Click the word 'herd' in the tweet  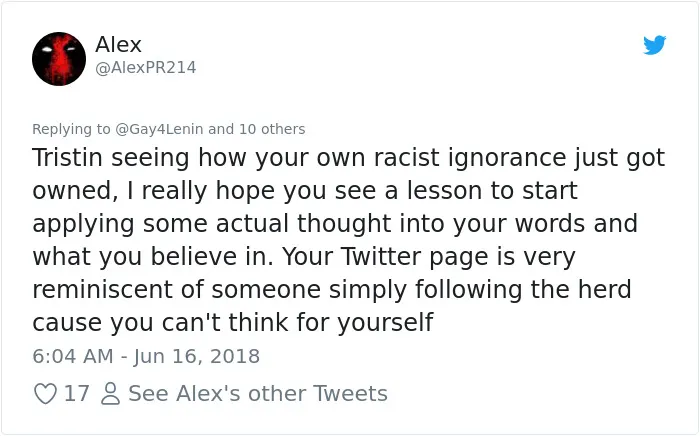coord(604,289)
